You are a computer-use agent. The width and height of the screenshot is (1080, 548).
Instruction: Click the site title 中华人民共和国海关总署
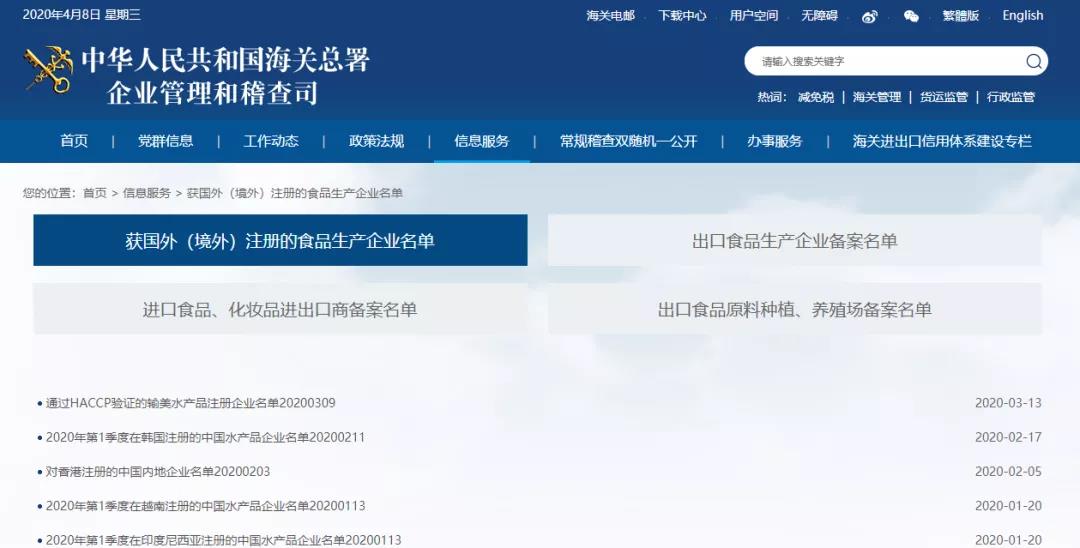(x=225, y=61)
